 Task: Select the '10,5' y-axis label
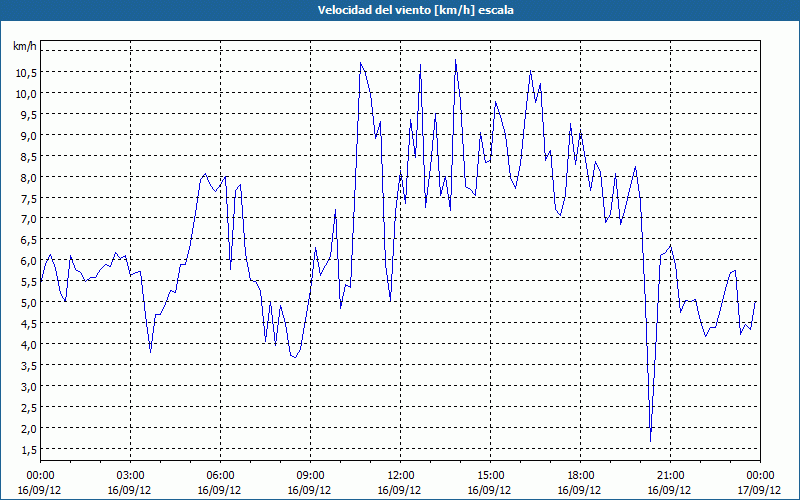[26, 73]
